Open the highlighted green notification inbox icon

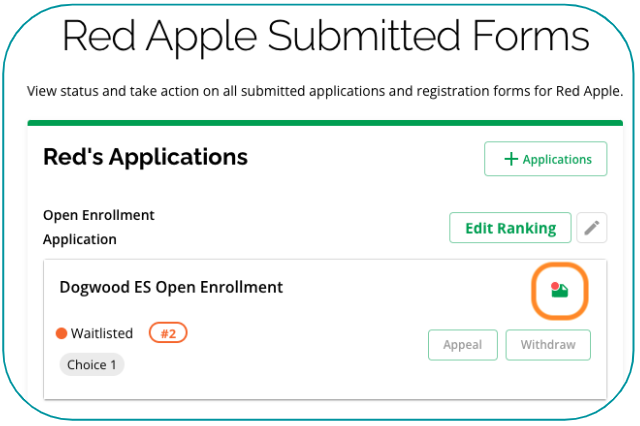pos(560,291)
